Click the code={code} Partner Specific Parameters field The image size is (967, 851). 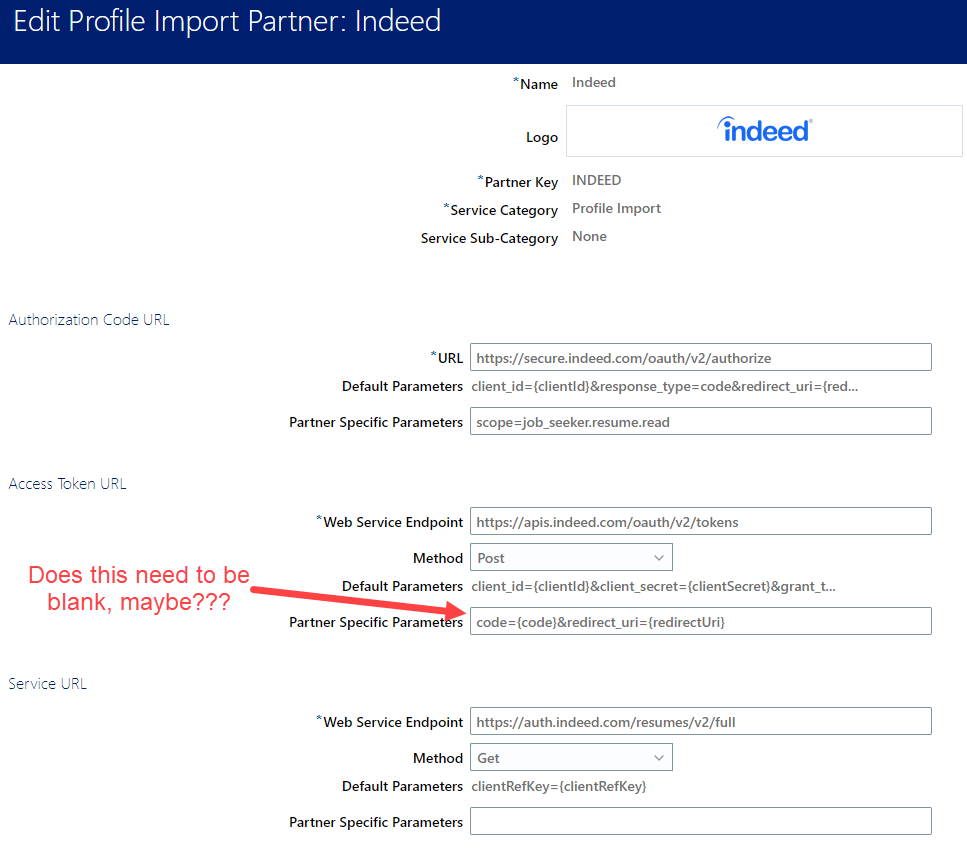point(701,622)
